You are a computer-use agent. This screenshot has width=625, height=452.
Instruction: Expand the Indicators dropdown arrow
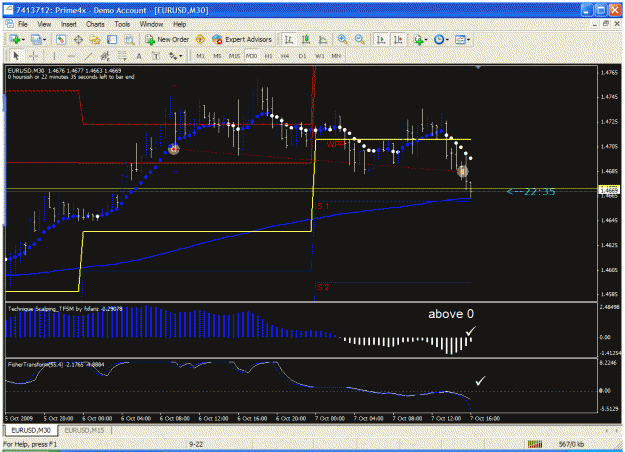tap(426, 40)
